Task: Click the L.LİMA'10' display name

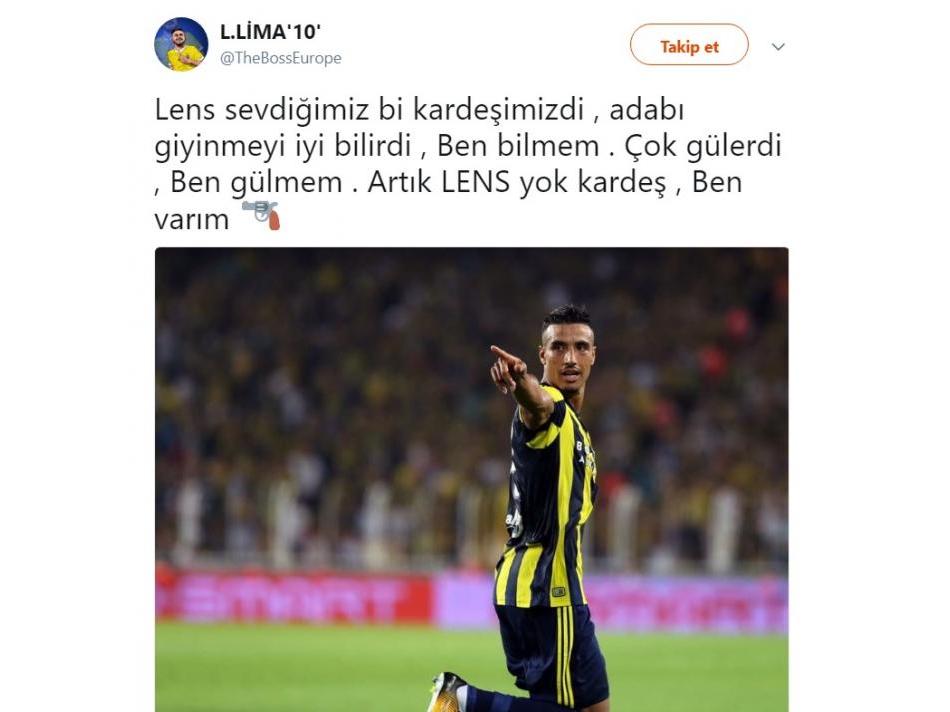Action: 270,32
